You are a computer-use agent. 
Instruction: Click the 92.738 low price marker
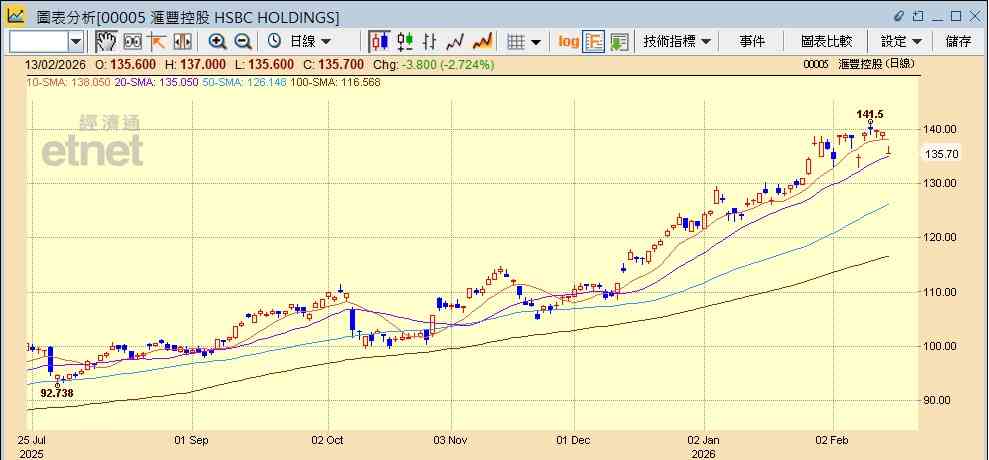click(57, 392)
